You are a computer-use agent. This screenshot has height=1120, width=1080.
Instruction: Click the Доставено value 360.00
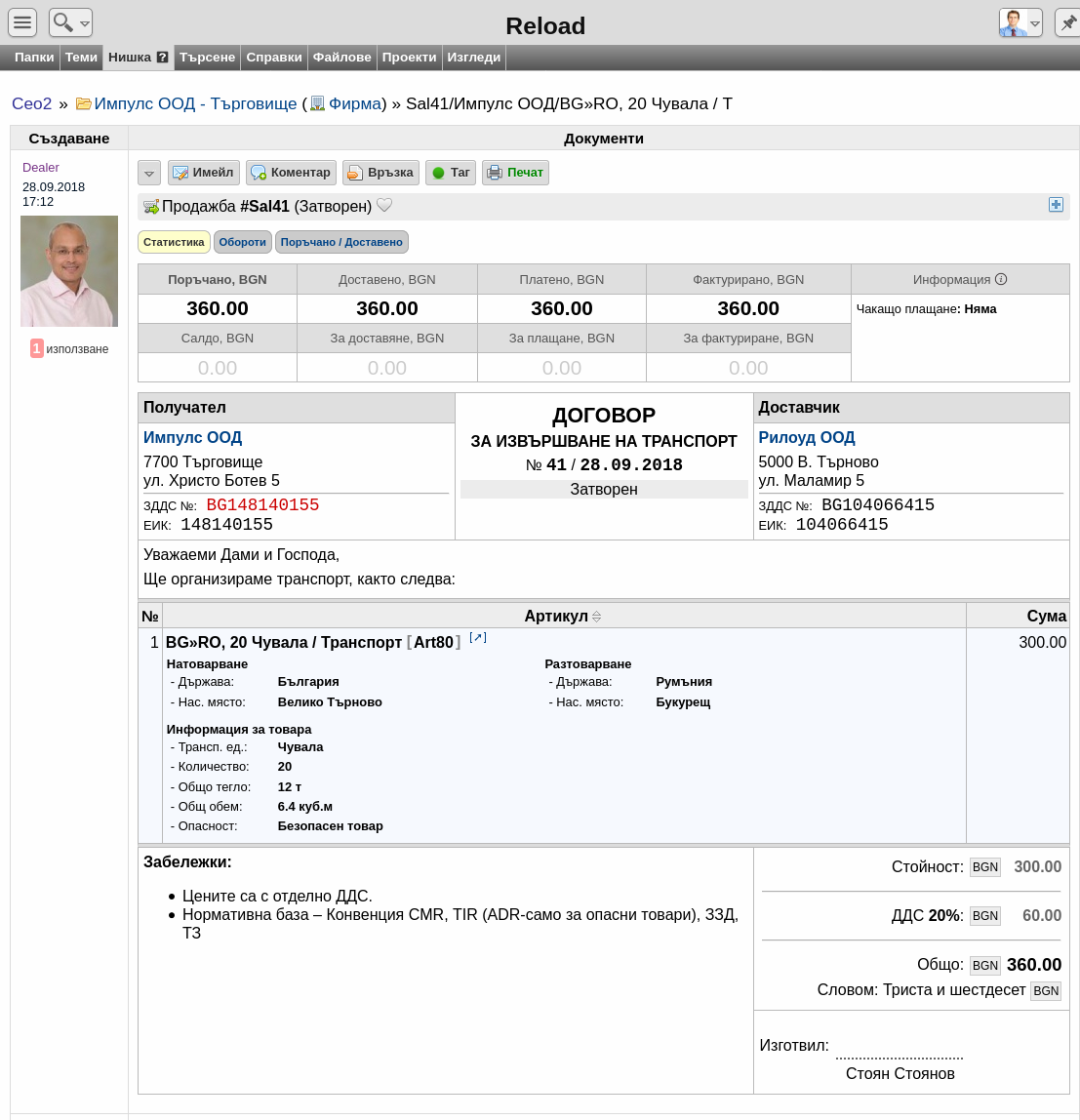click(387, 308)
